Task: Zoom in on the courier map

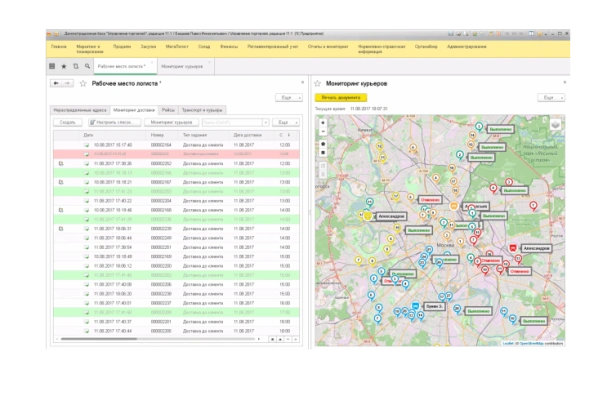Action: coord(322,122)
